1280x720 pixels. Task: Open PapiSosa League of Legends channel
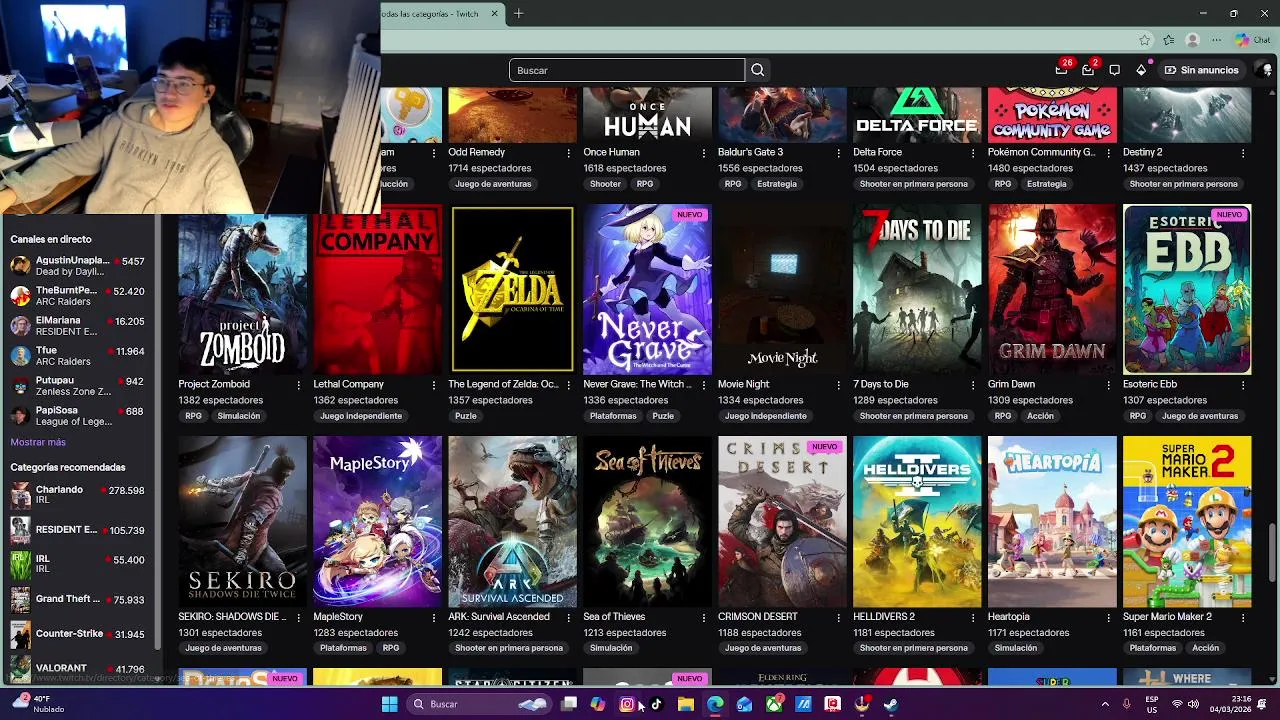click(78, 416)
